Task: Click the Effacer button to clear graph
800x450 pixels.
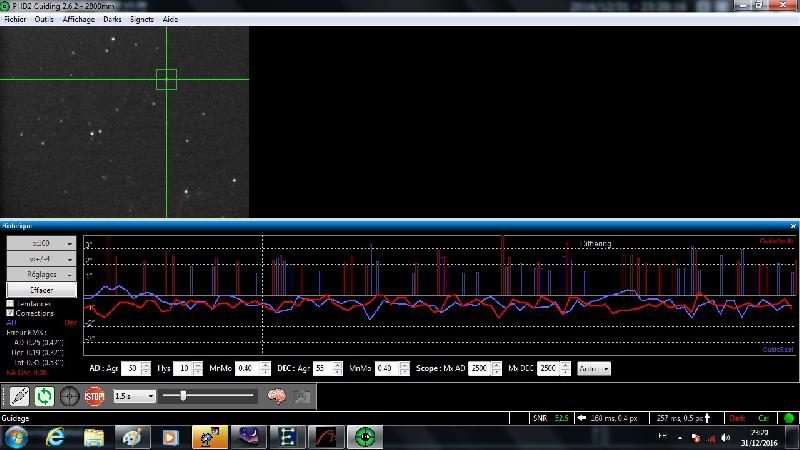Action: (x=41, y=289)
